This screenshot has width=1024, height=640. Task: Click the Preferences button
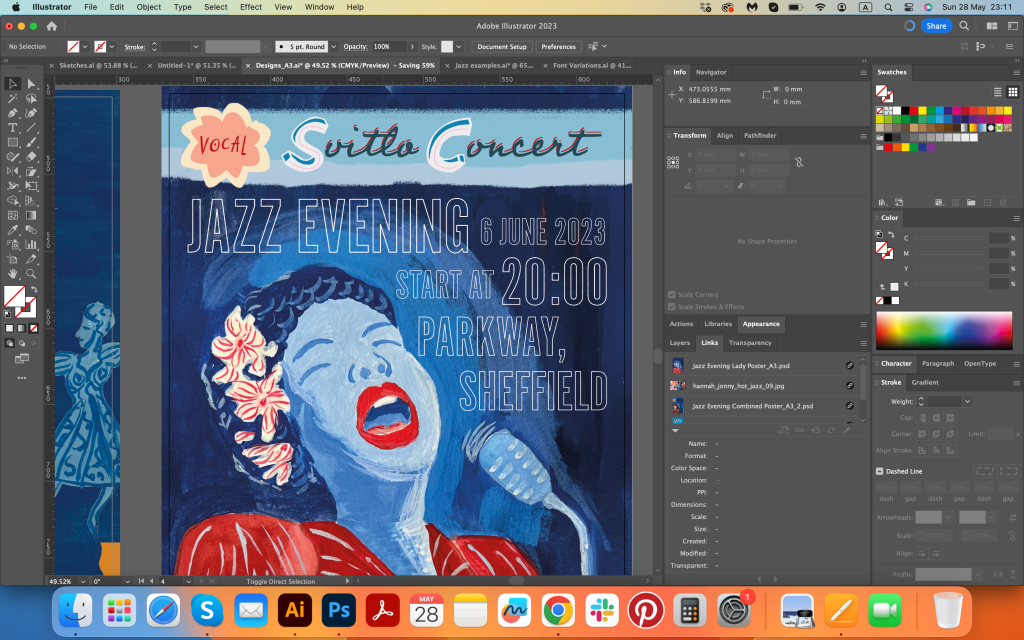558,47
